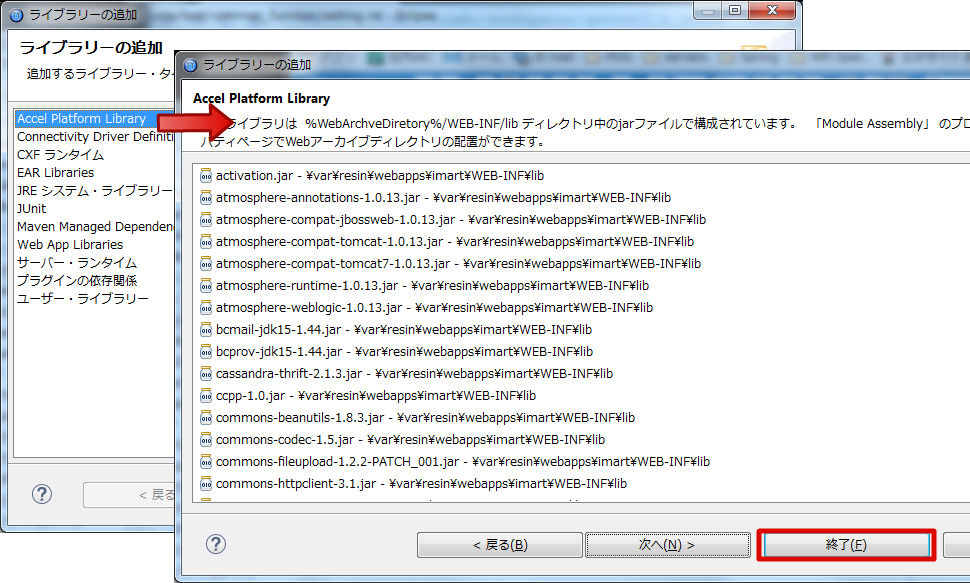Screen dimensions: 970x583
Task: Click the help question mark icon in the back dialog
Action: (41, 494)
